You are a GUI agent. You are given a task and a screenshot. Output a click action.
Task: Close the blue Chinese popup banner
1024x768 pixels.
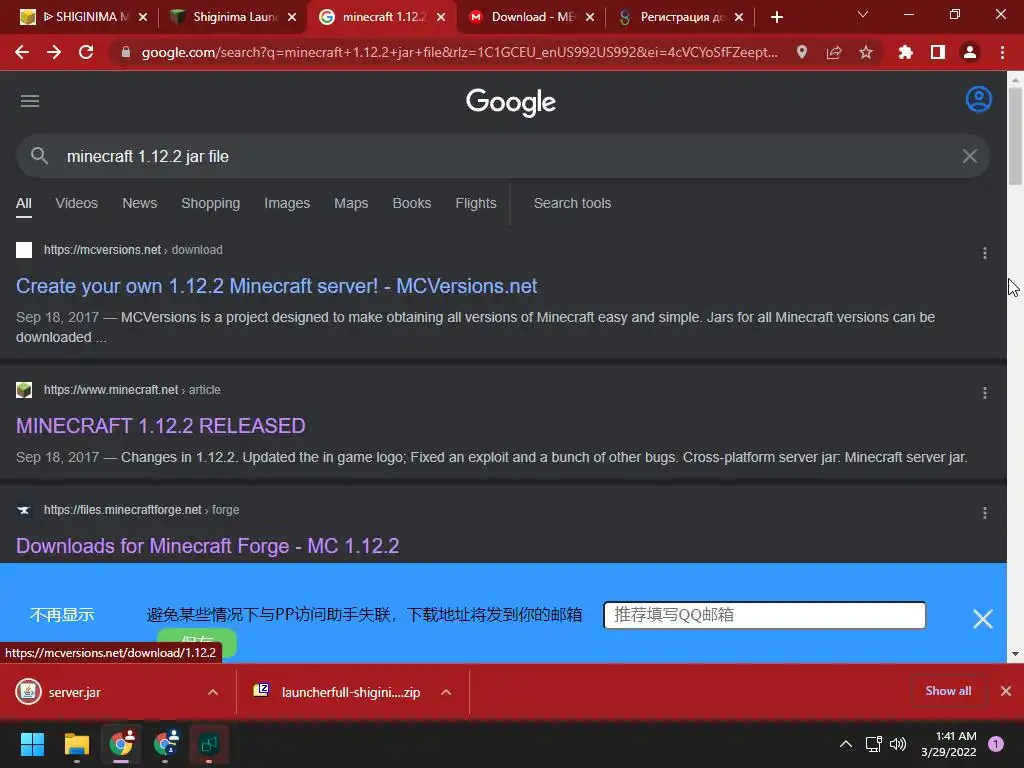pyautogui.click(x=982, y=618)
